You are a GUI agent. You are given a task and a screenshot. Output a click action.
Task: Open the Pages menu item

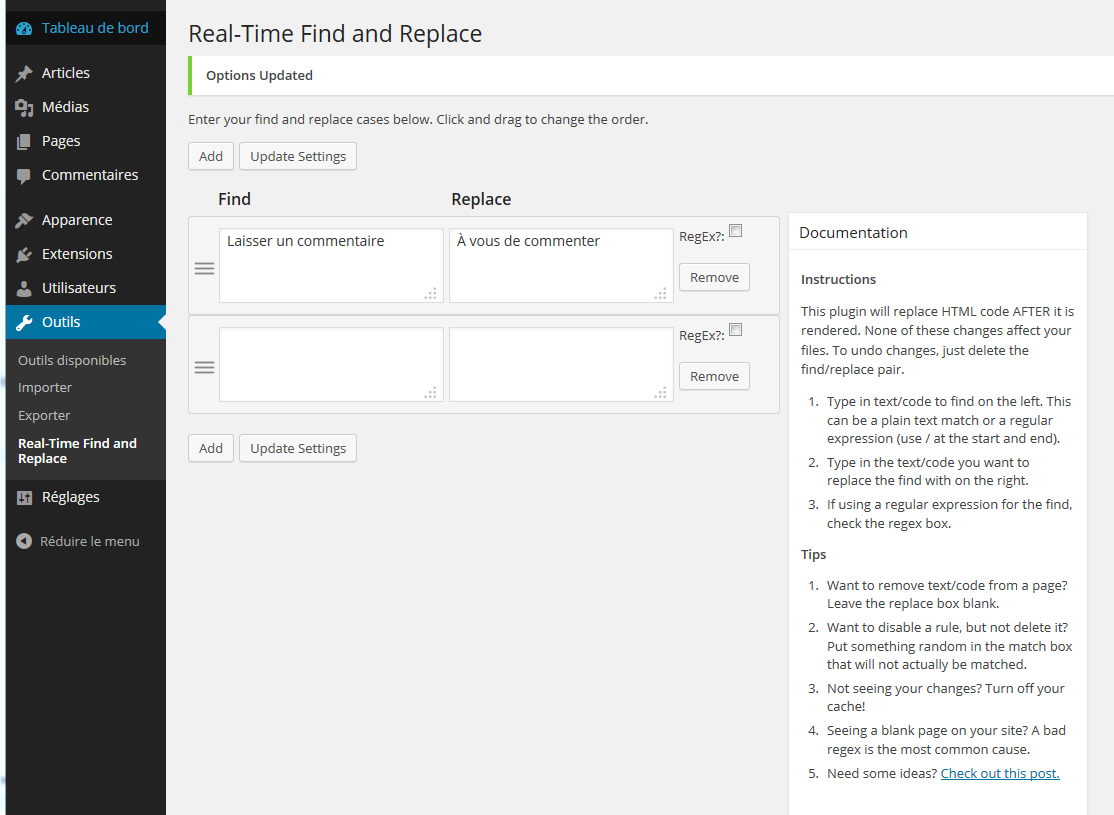pos(85,141)
